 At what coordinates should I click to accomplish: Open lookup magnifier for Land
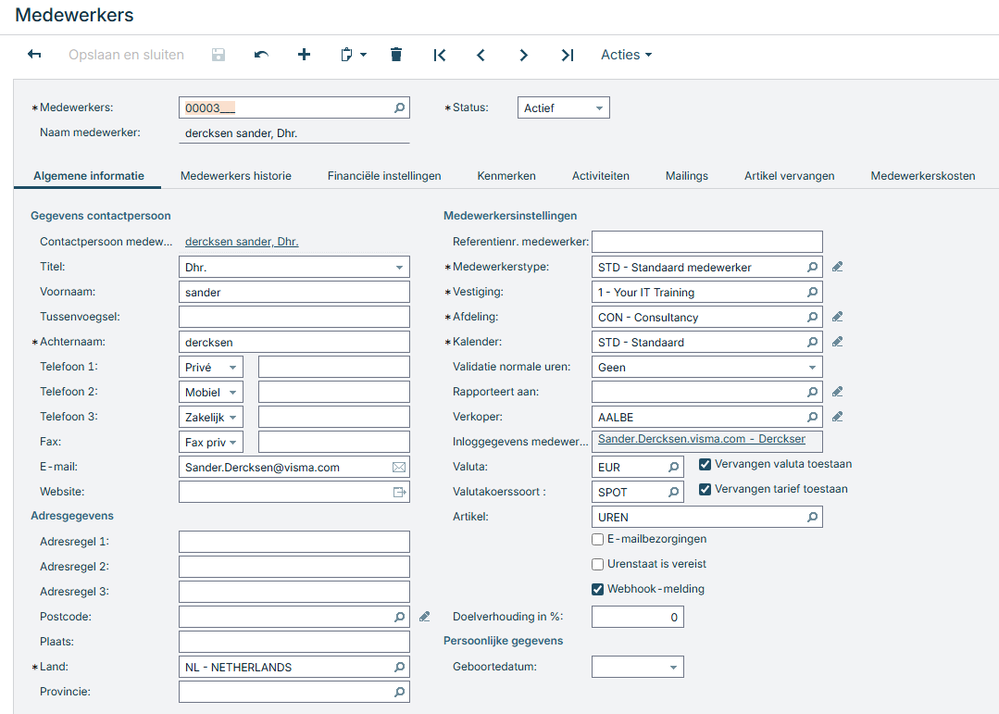pos(399,667)
